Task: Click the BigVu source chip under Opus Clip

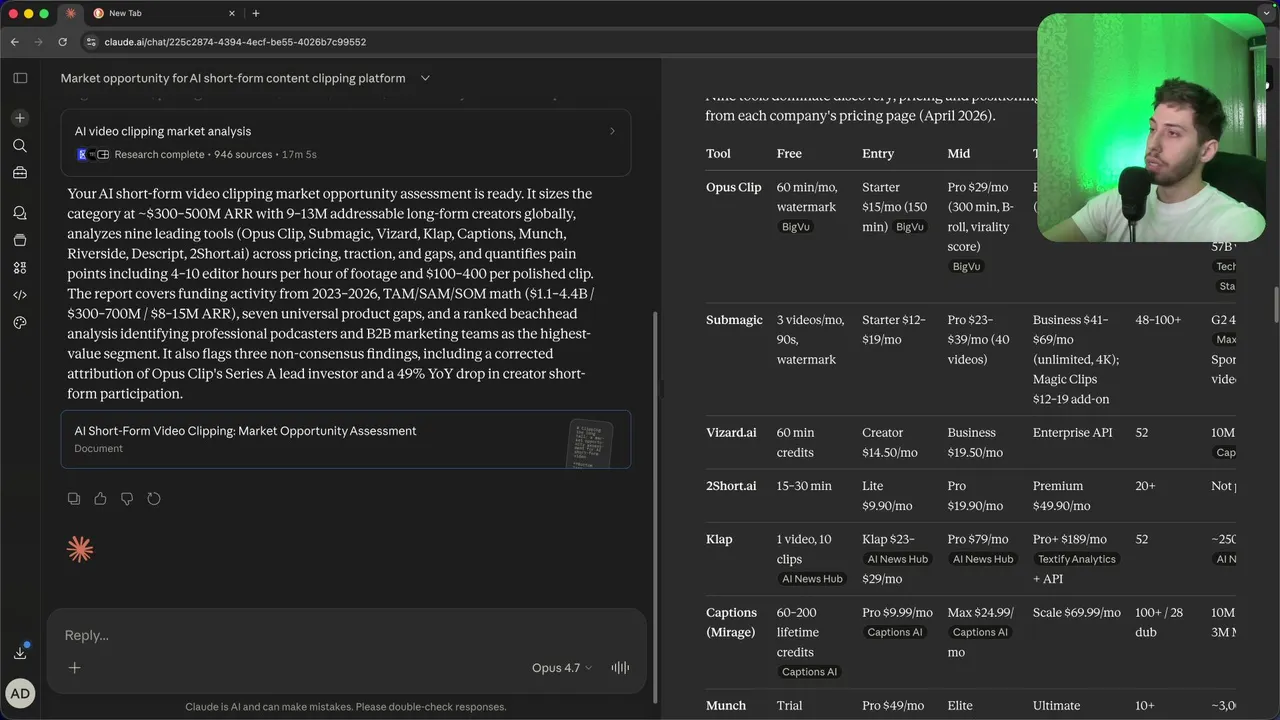Action: (795, 227)
